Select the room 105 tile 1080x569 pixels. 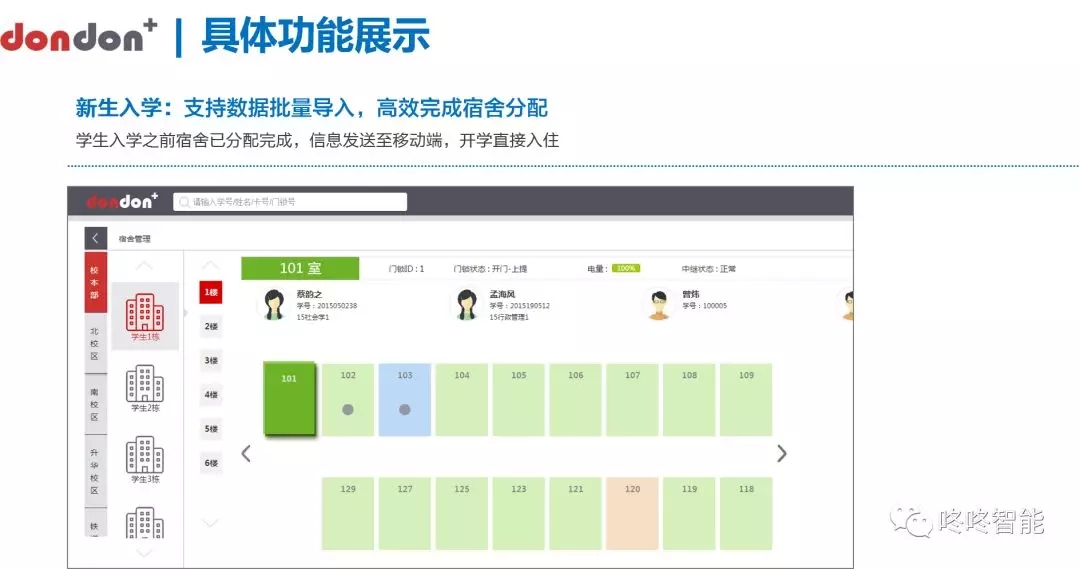[519, 400]
